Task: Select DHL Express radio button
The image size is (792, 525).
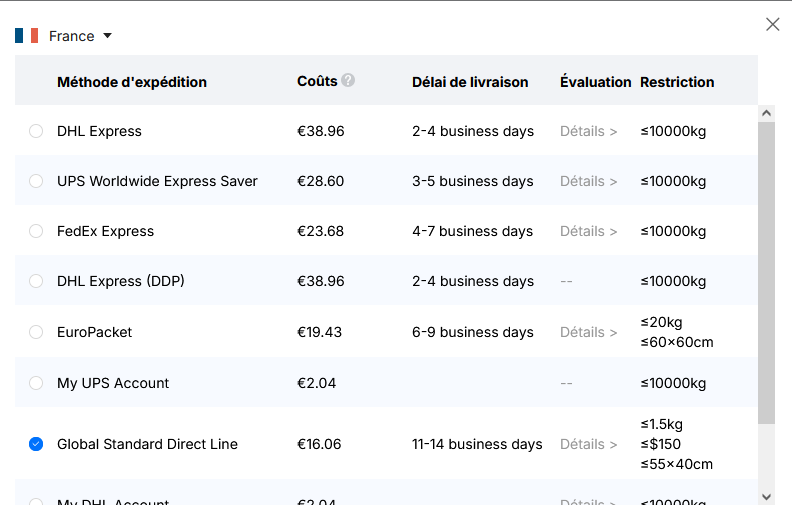Action: point(36,131)
